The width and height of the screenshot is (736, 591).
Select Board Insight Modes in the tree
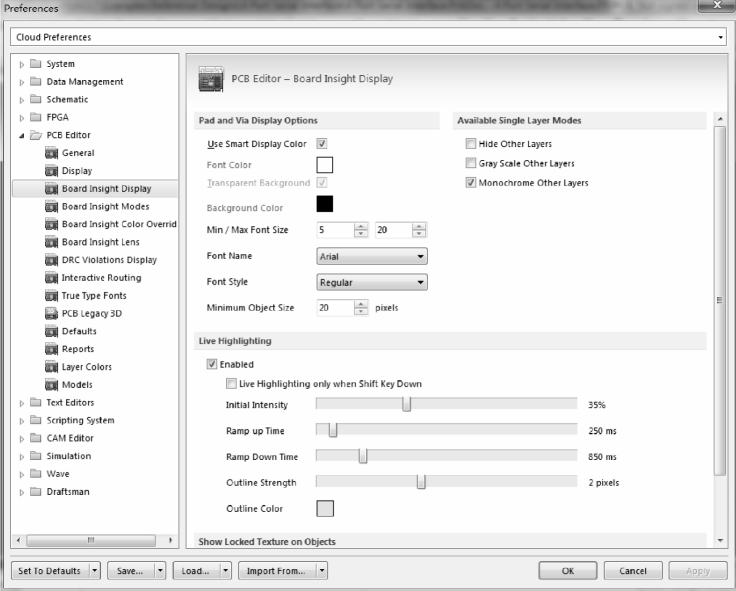tap(106, 207)
